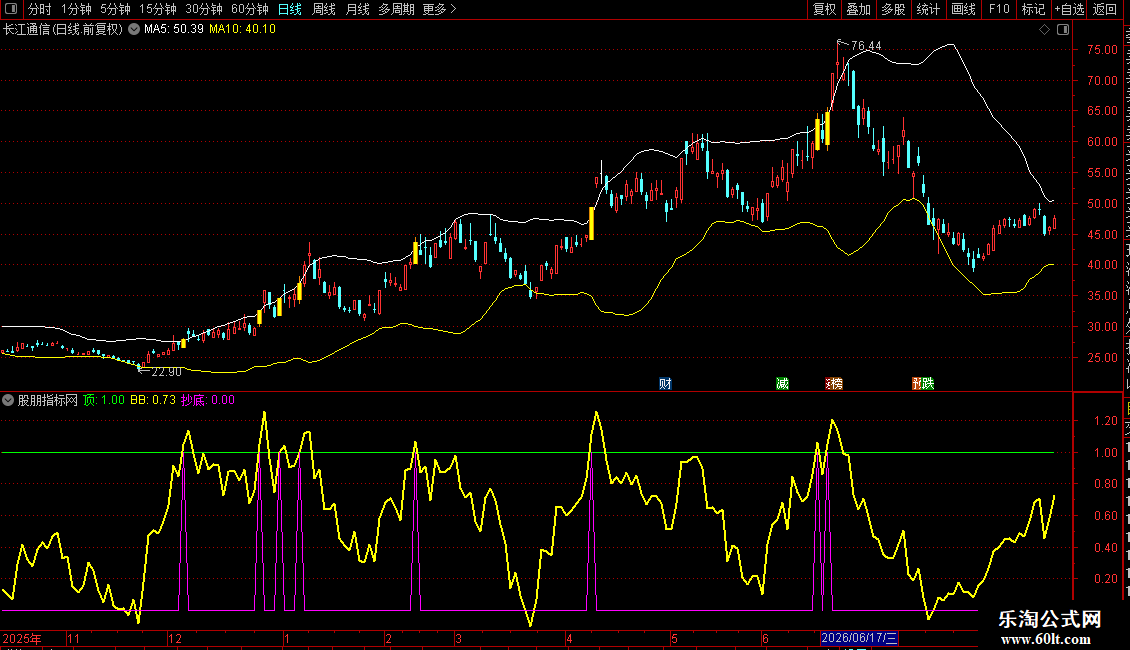This screenshot has height=650, width=1130.
Task: Click the 返回 back button
Action: [x=1104, y=9]
